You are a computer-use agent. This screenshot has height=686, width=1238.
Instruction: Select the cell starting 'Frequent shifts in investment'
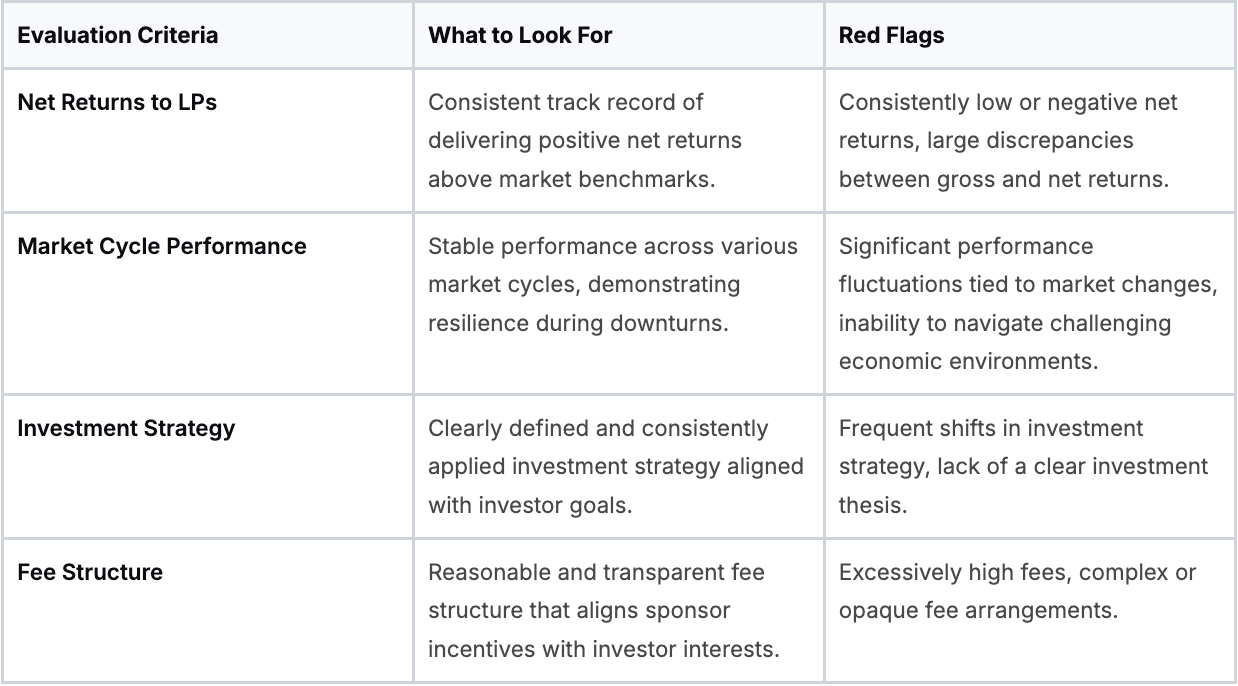pos(1023,466)
